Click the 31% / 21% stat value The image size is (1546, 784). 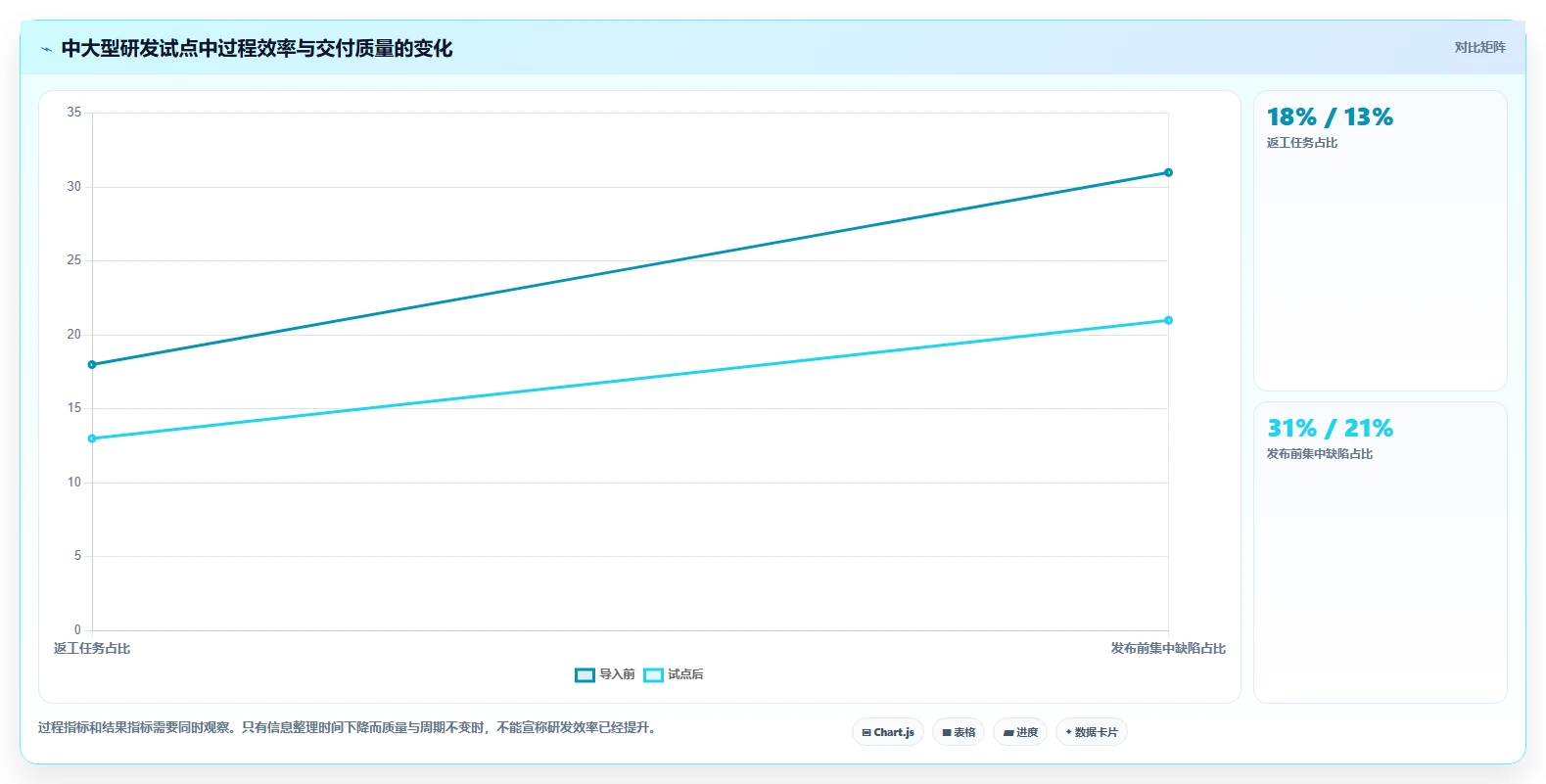point(1330,429)
